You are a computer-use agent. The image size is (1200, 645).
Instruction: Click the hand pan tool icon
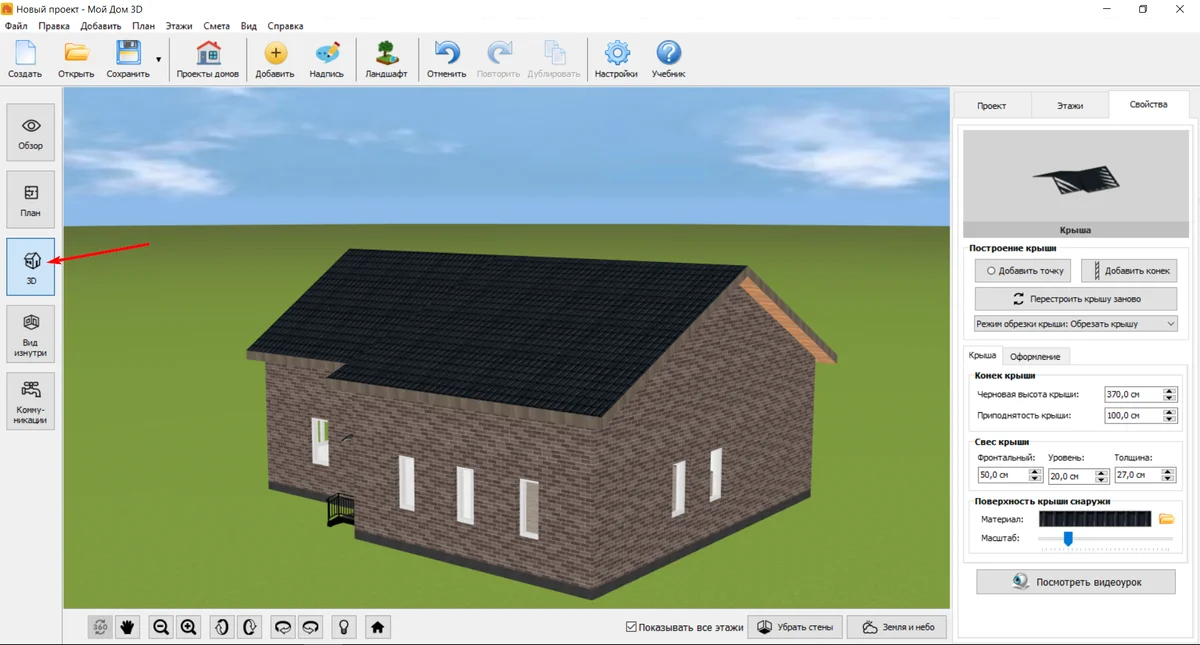[128, 627]
